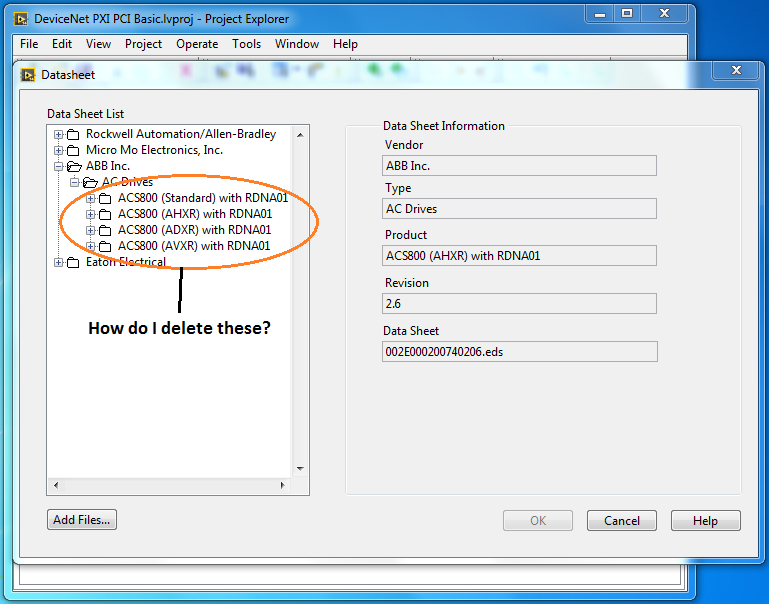Viewport: 769px width, 604px height.
Task: Select Rockwell Automation/Allen-Bradley in the list
Action: pyautogui.click(x=181, y=134)
